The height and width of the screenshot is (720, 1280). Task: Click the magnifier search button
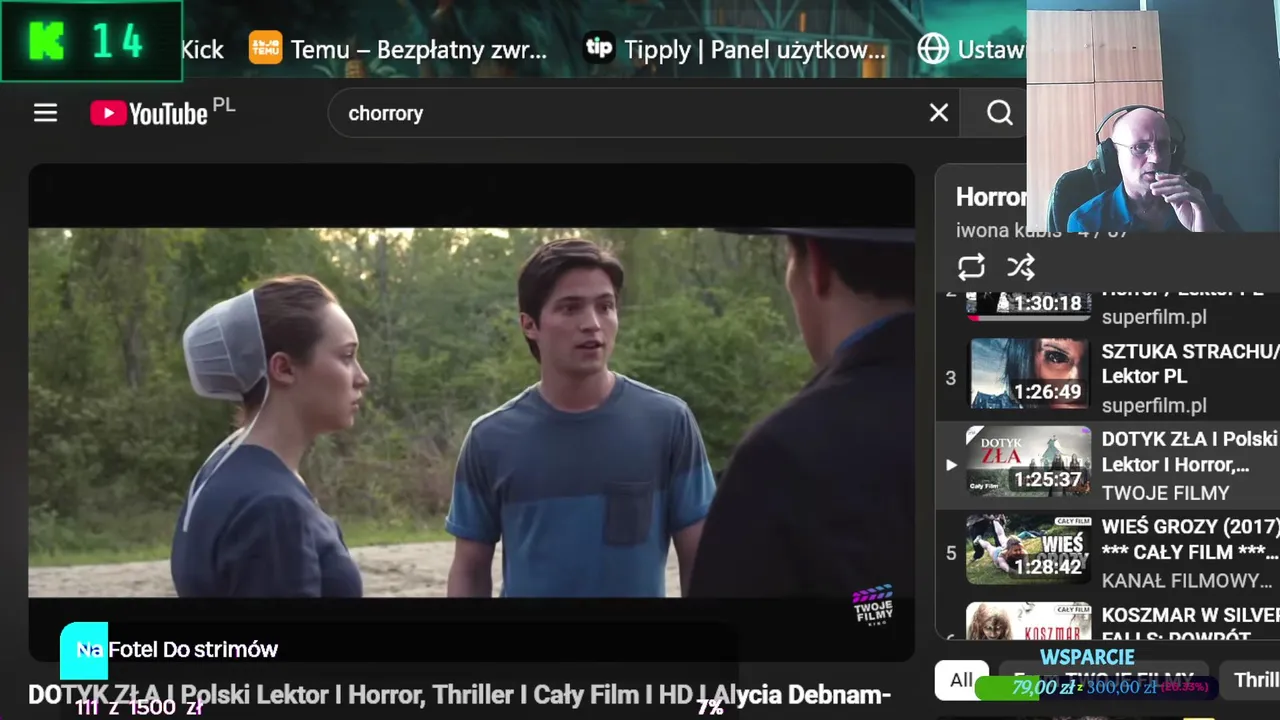pos(999,113)
